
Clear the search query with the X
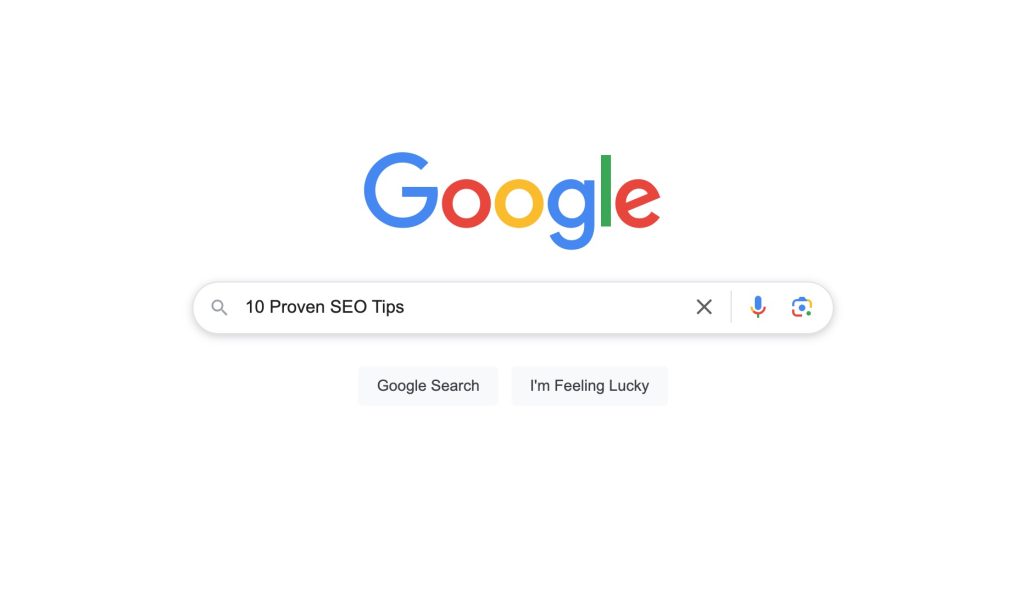click(x=704, y=307)
